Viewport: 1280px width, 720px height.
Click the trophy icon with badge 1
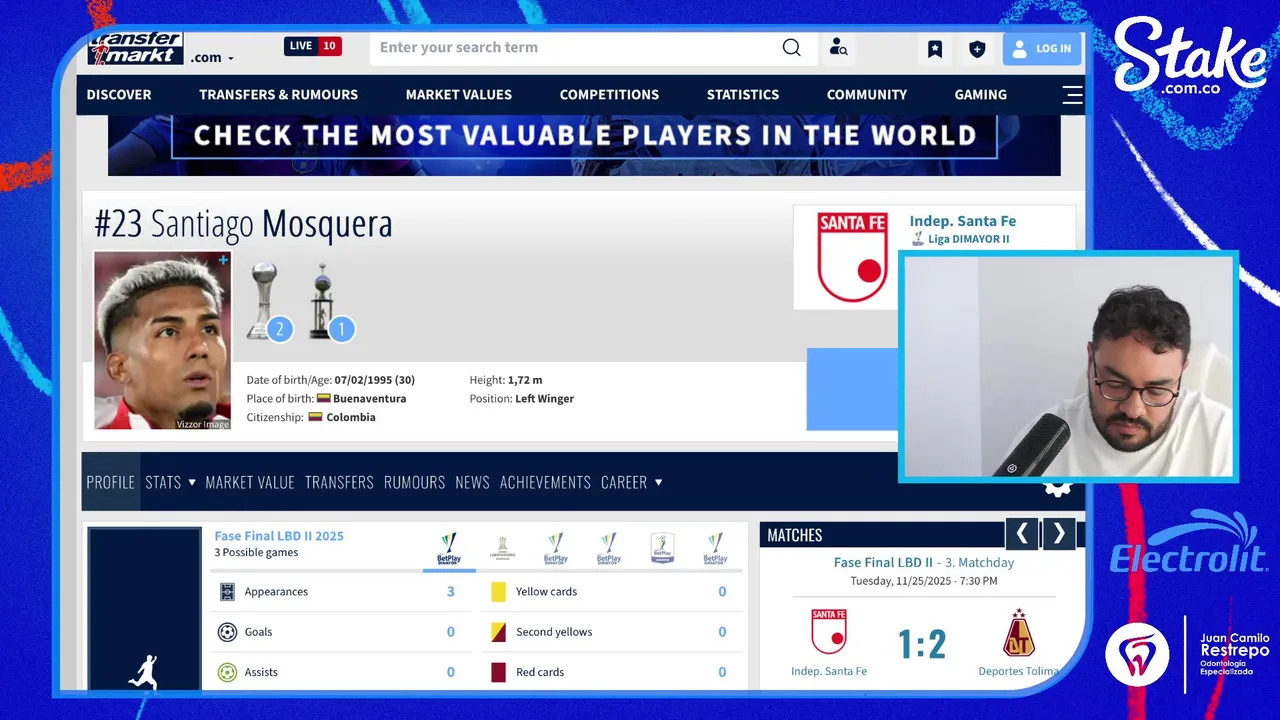coord(327,302)
